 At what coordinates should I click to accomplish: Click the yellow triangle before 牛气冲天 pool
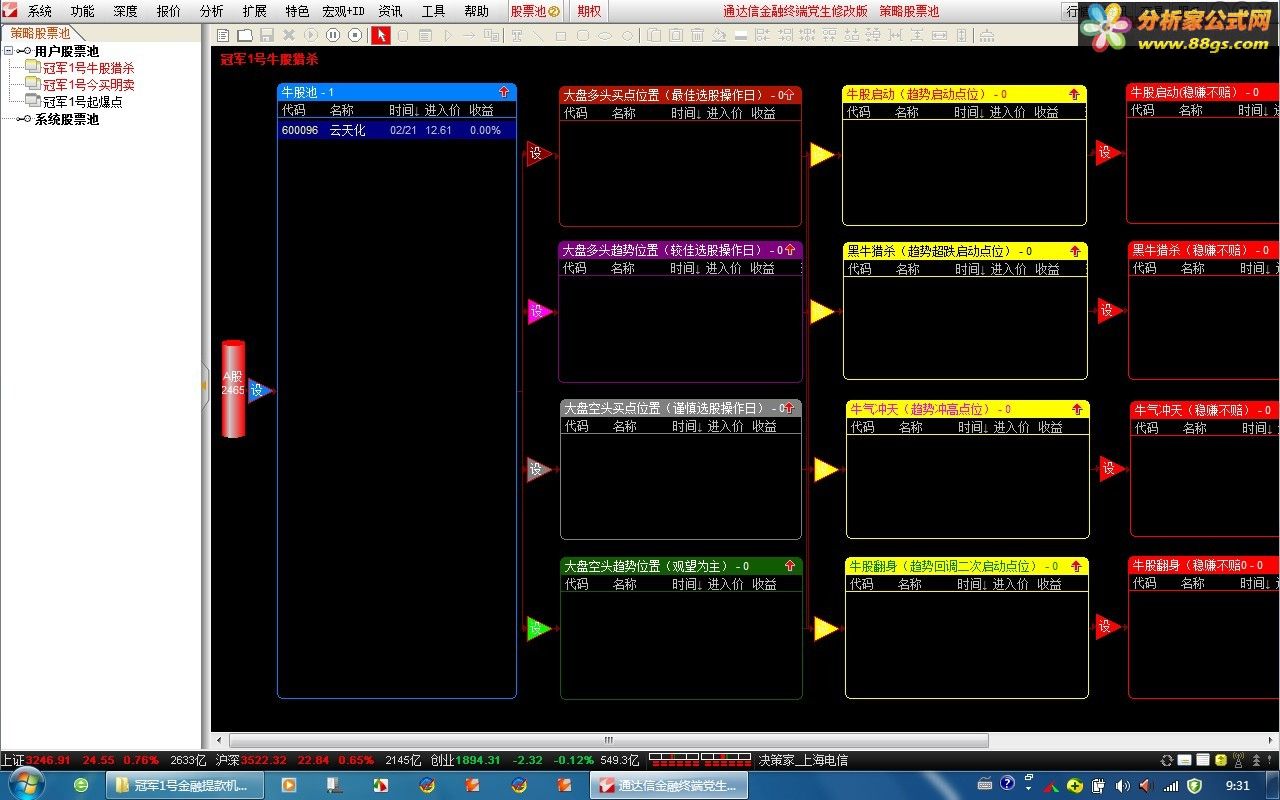pyautogui.click(x=825, y=469)
